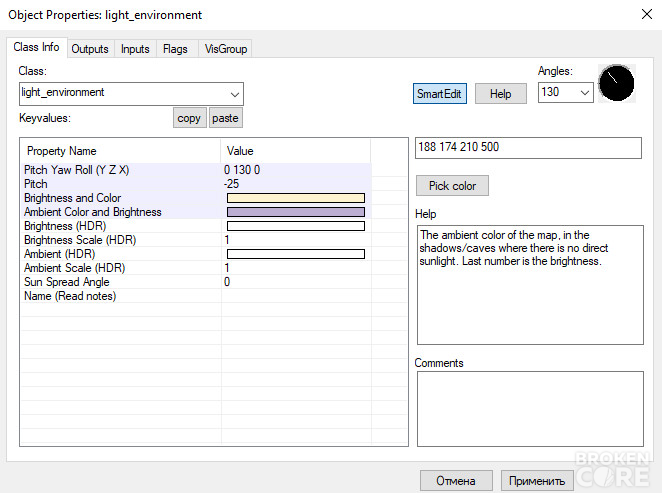
Task: Click the Help button
Action: pos(501,93)
